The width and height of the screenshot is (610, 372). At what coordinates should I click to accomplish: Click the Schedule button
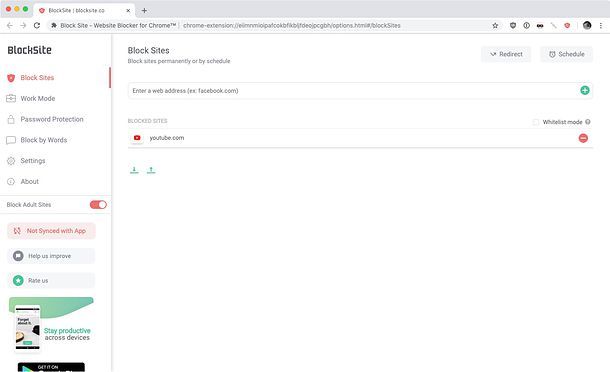point(566,54)
